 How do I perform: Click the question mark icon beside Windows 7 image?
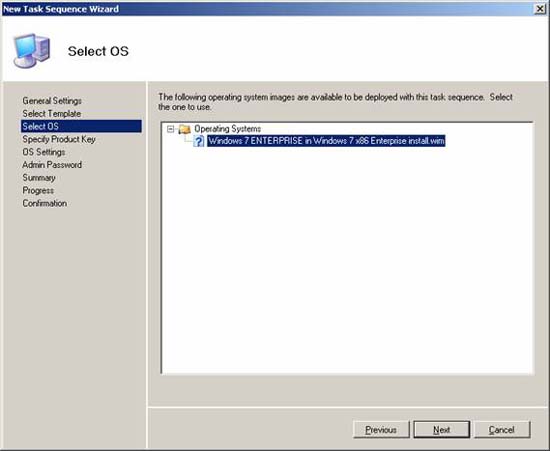199,141
